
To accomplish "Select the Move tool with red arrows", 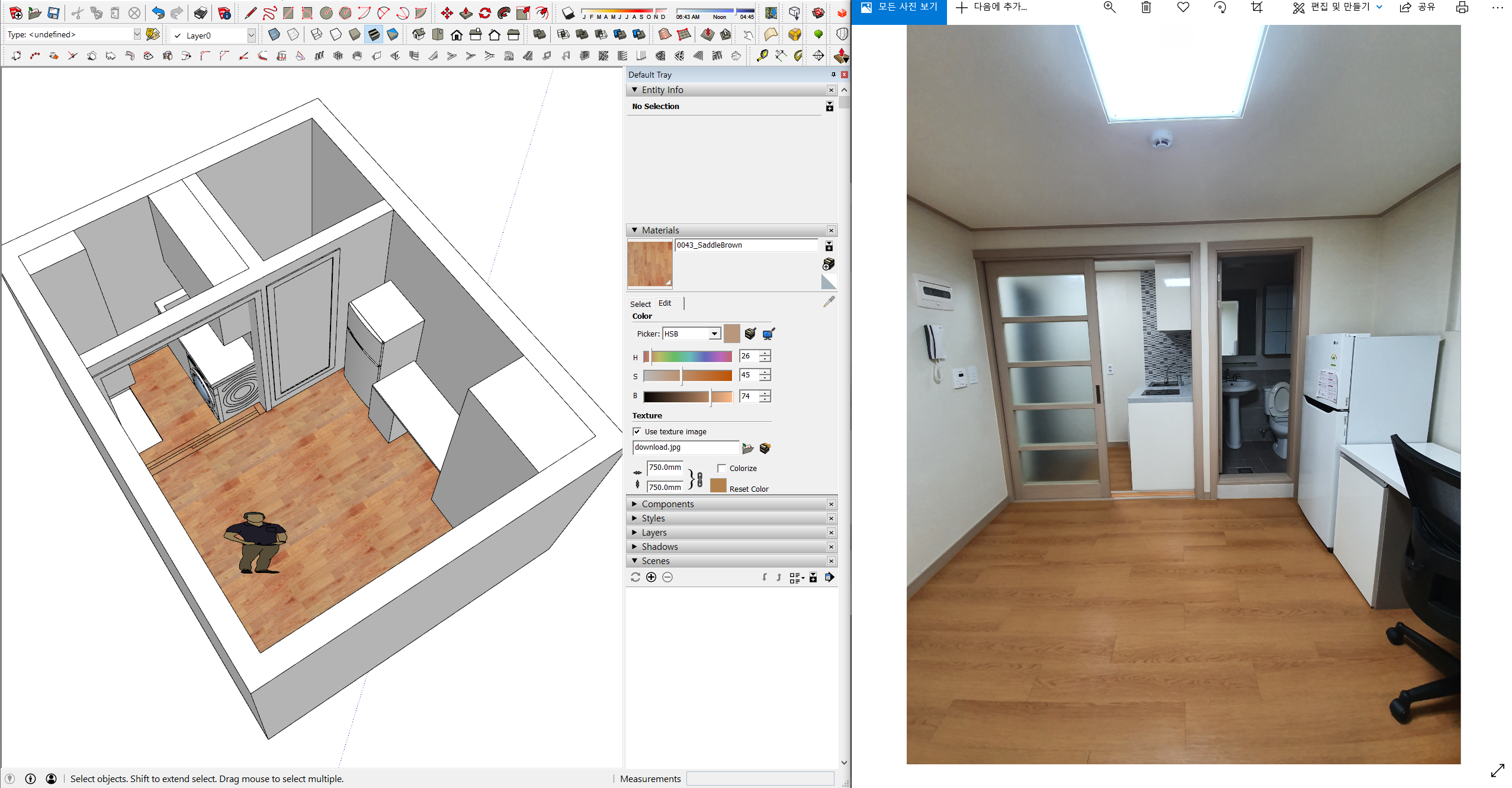I will (x=447, y=13).
